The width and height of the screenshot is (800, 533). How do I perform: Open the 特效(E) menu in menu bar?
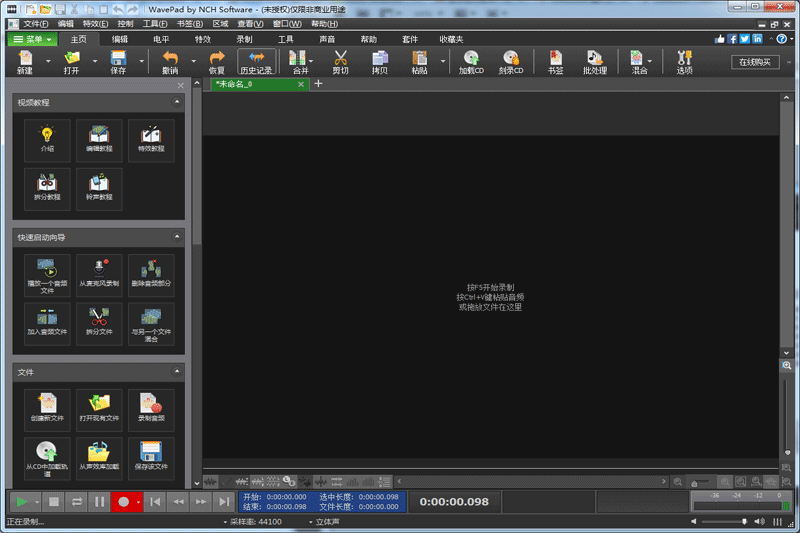pyautogui.click(x=95, y=23)
